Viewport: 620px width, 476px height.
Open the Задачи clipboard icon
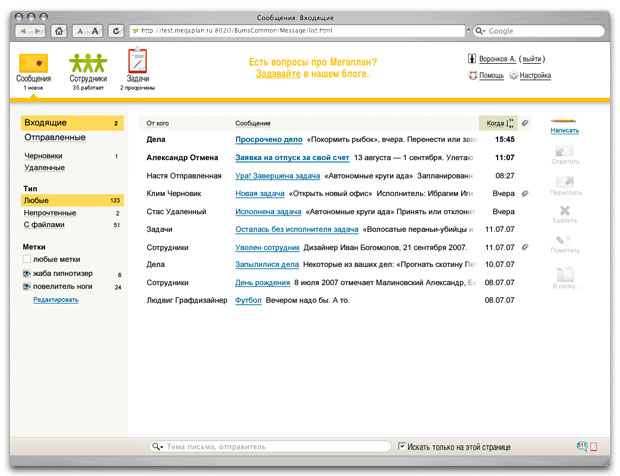(137, 62)
